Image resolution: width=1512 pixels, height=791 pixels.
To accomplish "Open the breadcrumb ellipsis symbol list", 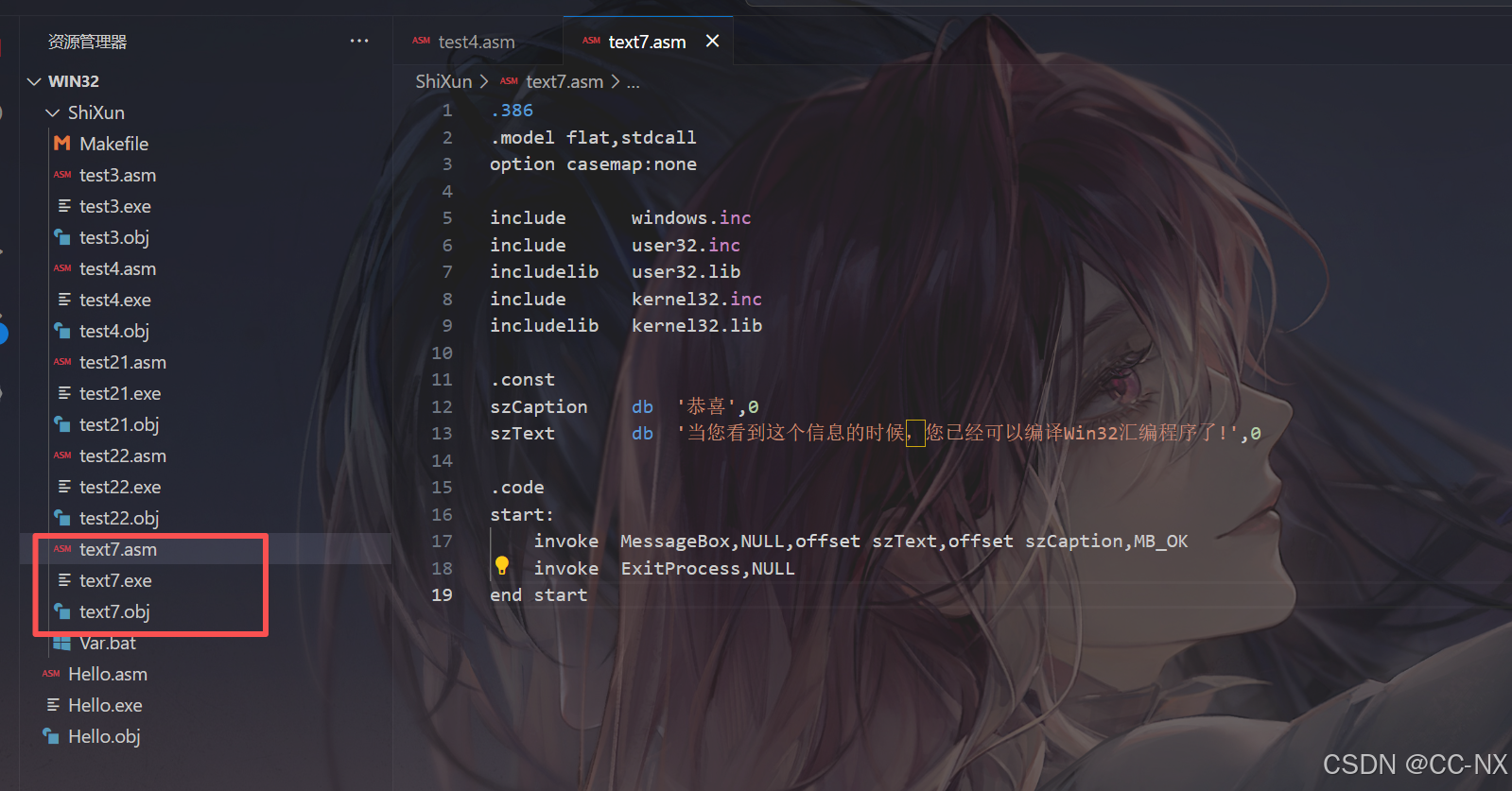I will 633,82.
